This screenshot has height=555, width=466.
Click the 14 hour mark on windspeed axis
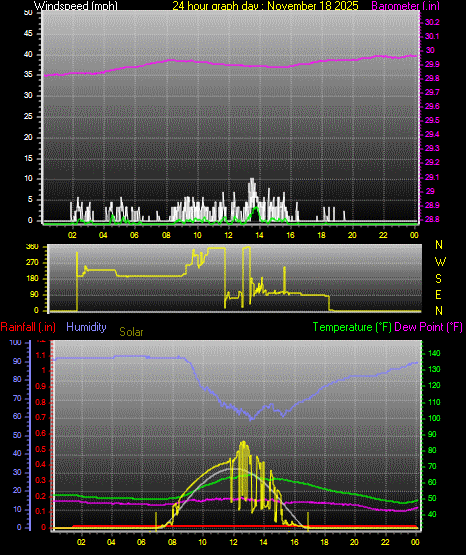[x=259, y=235]
